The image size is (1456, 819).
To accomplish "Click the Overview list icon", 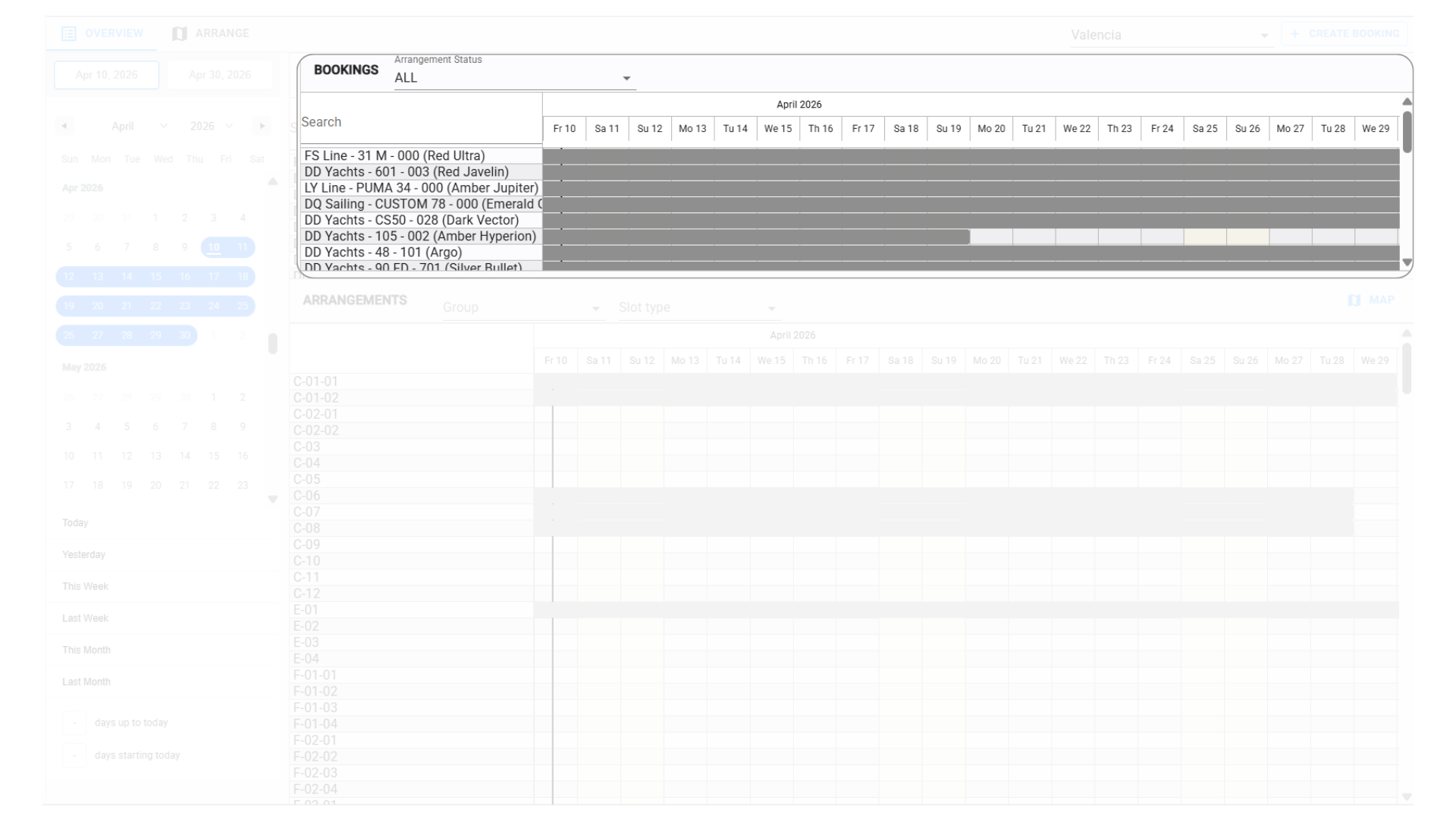I will tap(68, 34).
